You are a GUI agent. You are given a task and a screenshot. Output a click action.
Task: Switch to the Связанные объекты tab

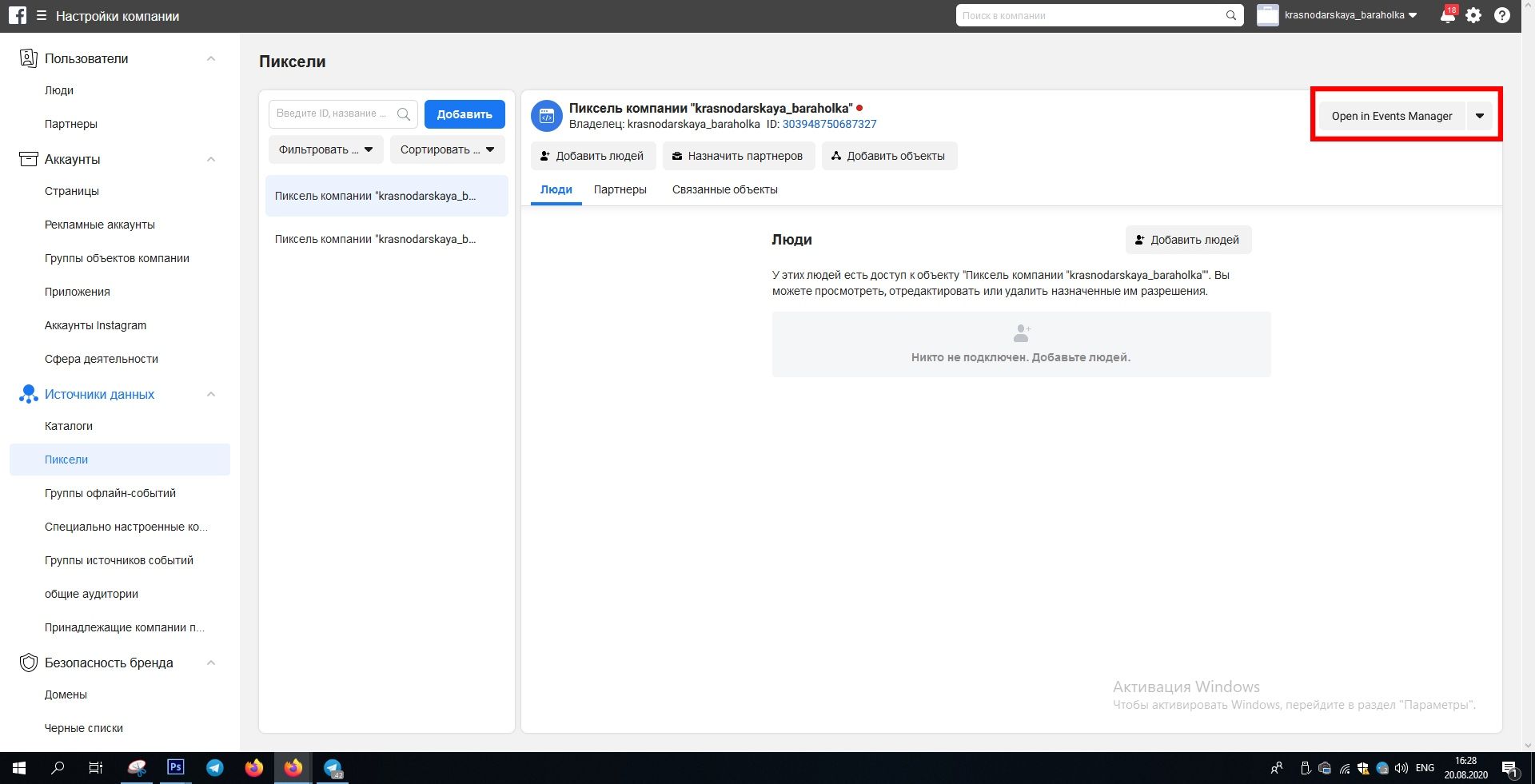(x=725, y=189)
